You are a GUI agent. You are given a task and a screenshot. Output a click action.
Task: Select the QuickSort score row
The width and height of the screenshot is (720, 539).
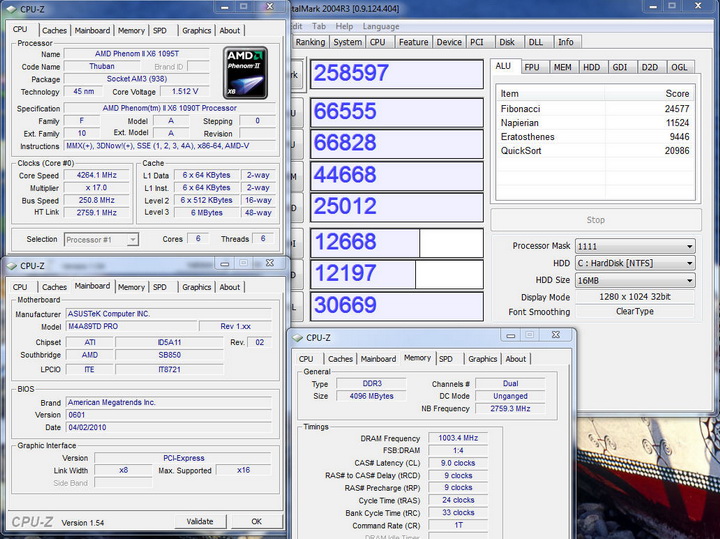click(595, 151)
